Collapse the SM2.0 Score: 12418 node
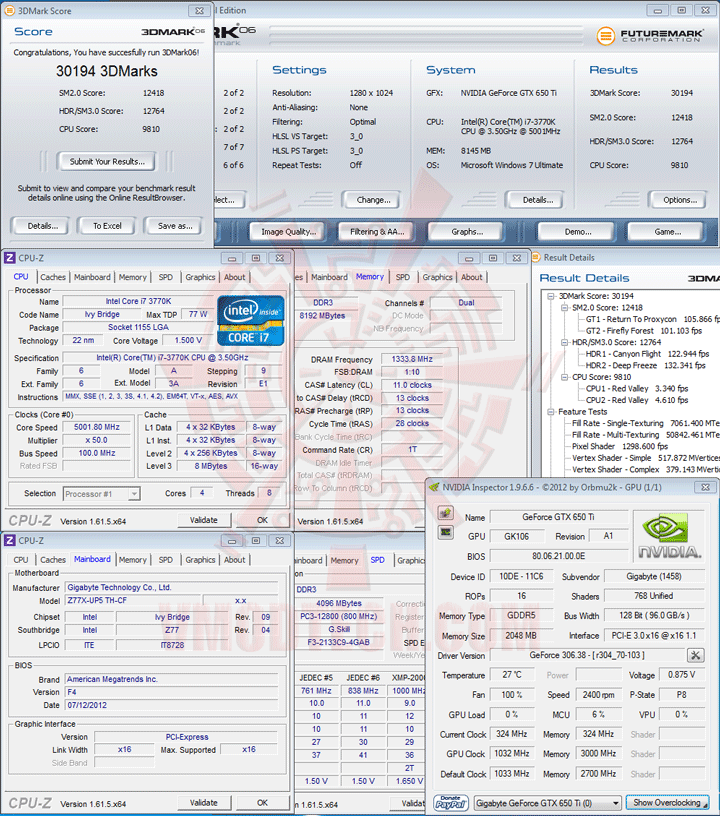The image size is (720, 816). click(564, 308)
